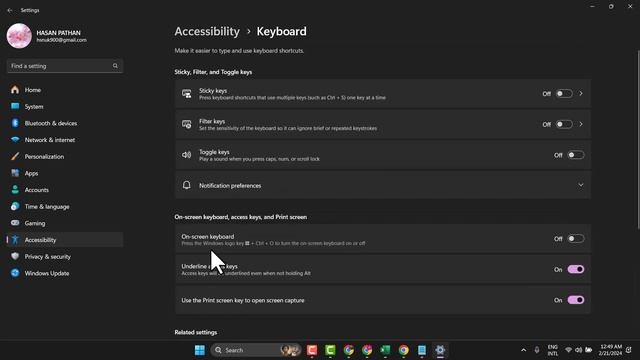Click the Accessibility figure icon in sidebar
This screenshot has width=640, height=360.
coord(15,240)
